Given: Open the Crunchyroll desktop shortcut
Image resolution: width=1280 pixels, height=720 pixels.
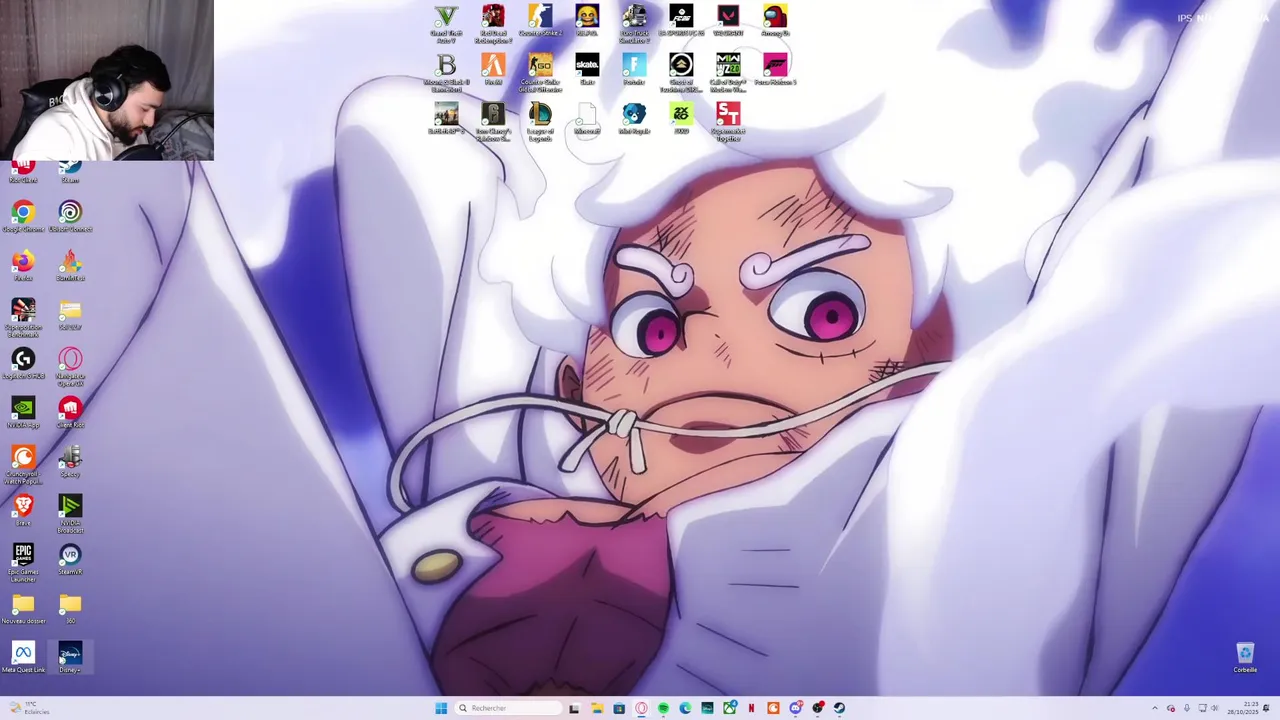Looking at the screenshot, I should [23, 465].
